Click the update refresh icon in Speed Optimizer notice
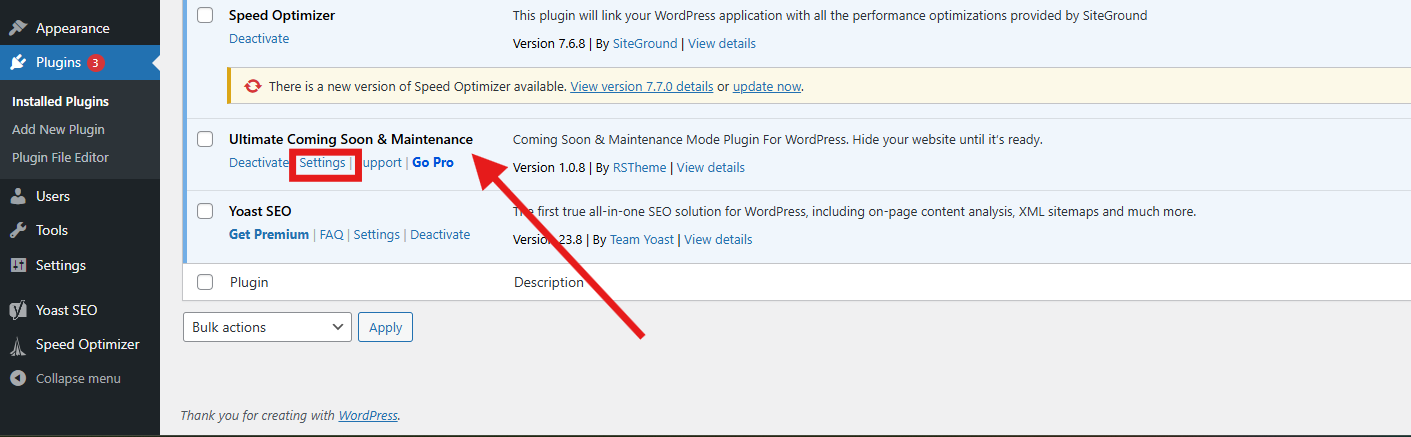The width and height of the screenshot is (1411, 437). coord(253,86)
